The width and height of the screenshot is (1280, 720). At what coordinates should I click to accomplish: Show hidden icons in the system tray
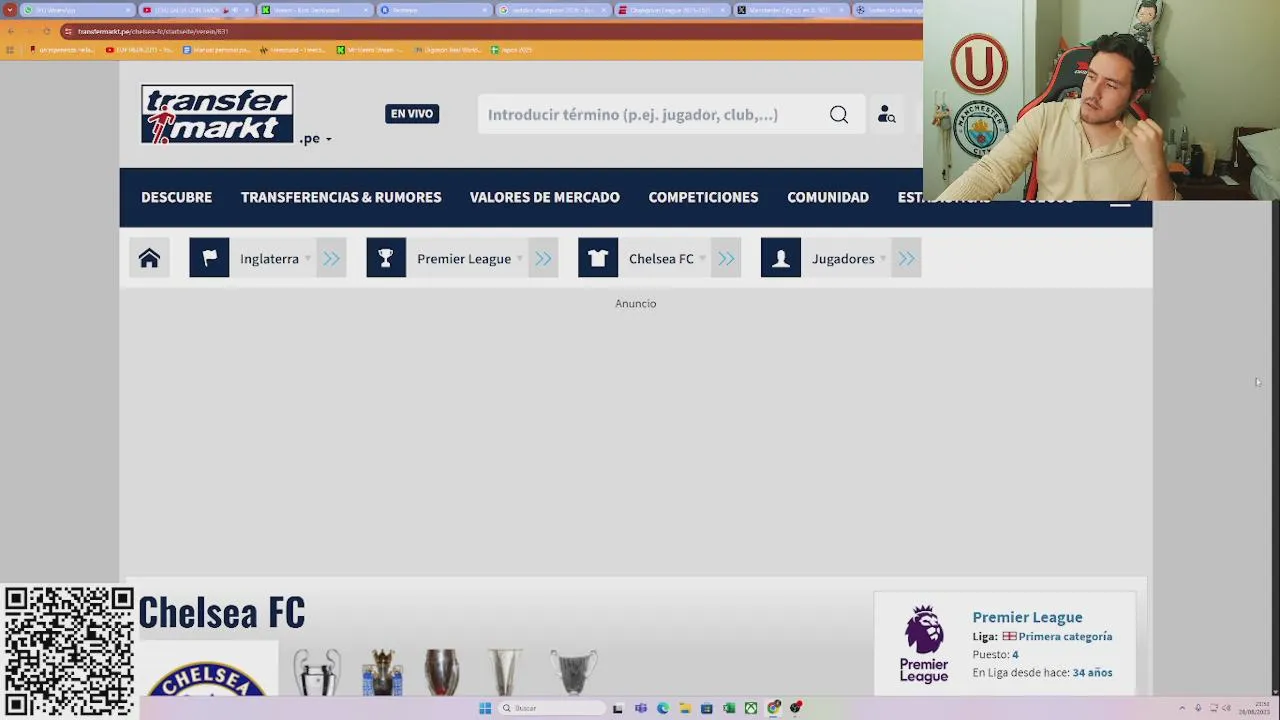point(1182,708)
